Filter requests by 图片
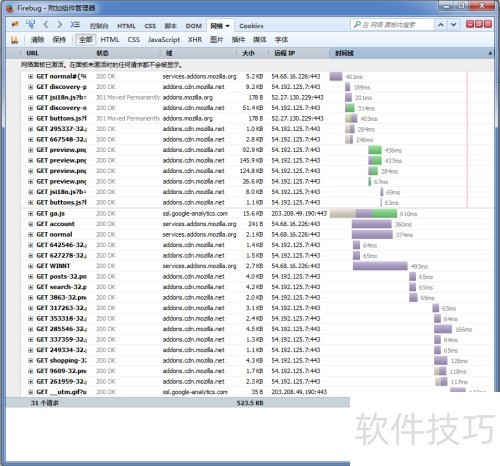This screenshot has height=466, width=500. (x=216, y=40)
